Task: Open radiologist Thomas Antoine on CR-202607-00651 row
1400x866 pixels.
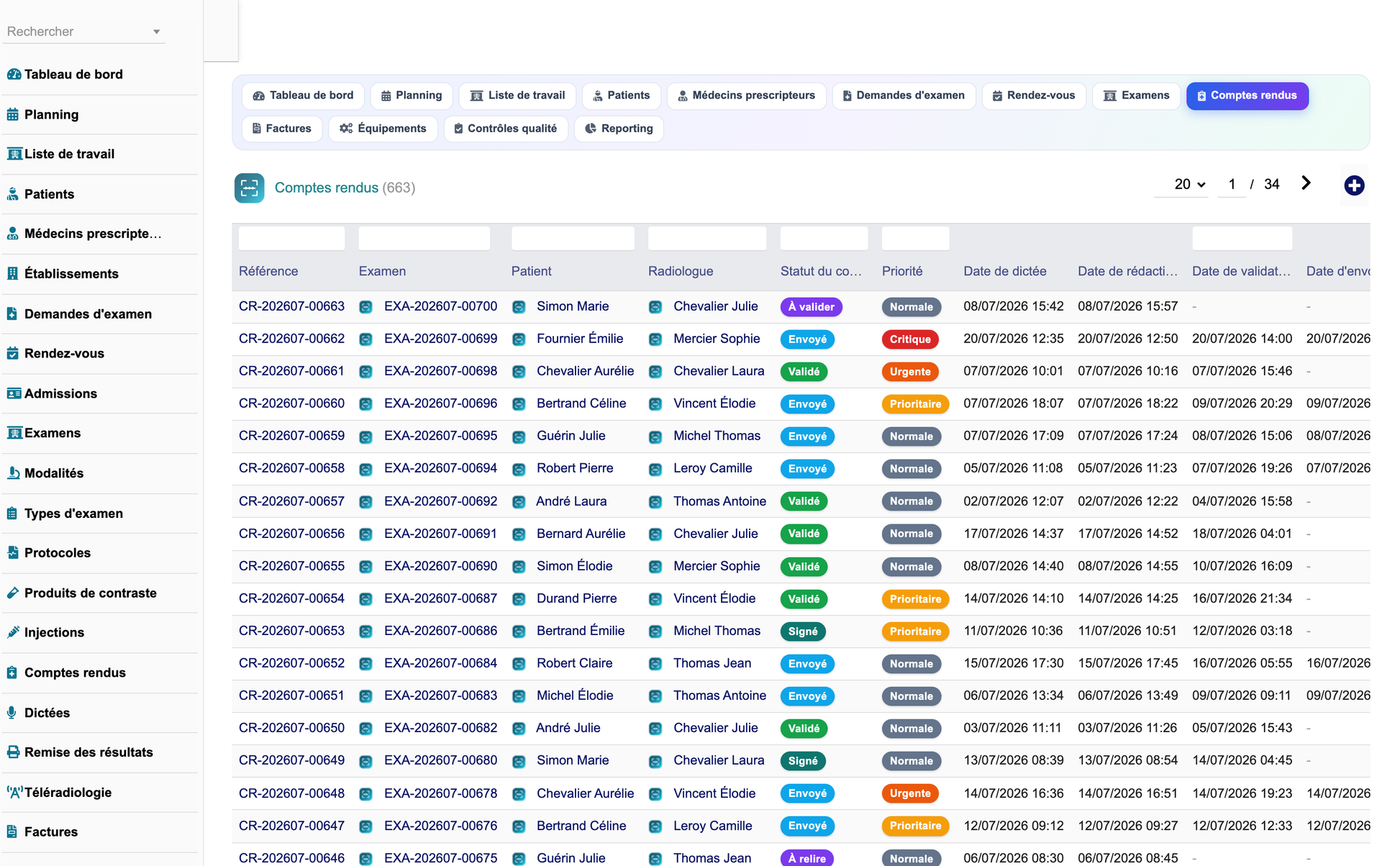Action: 719,696
